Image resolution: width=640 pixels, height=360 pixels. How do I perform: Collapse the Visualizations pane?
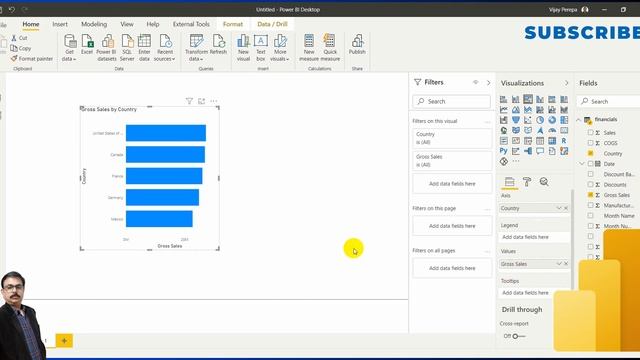coord(567,83)
